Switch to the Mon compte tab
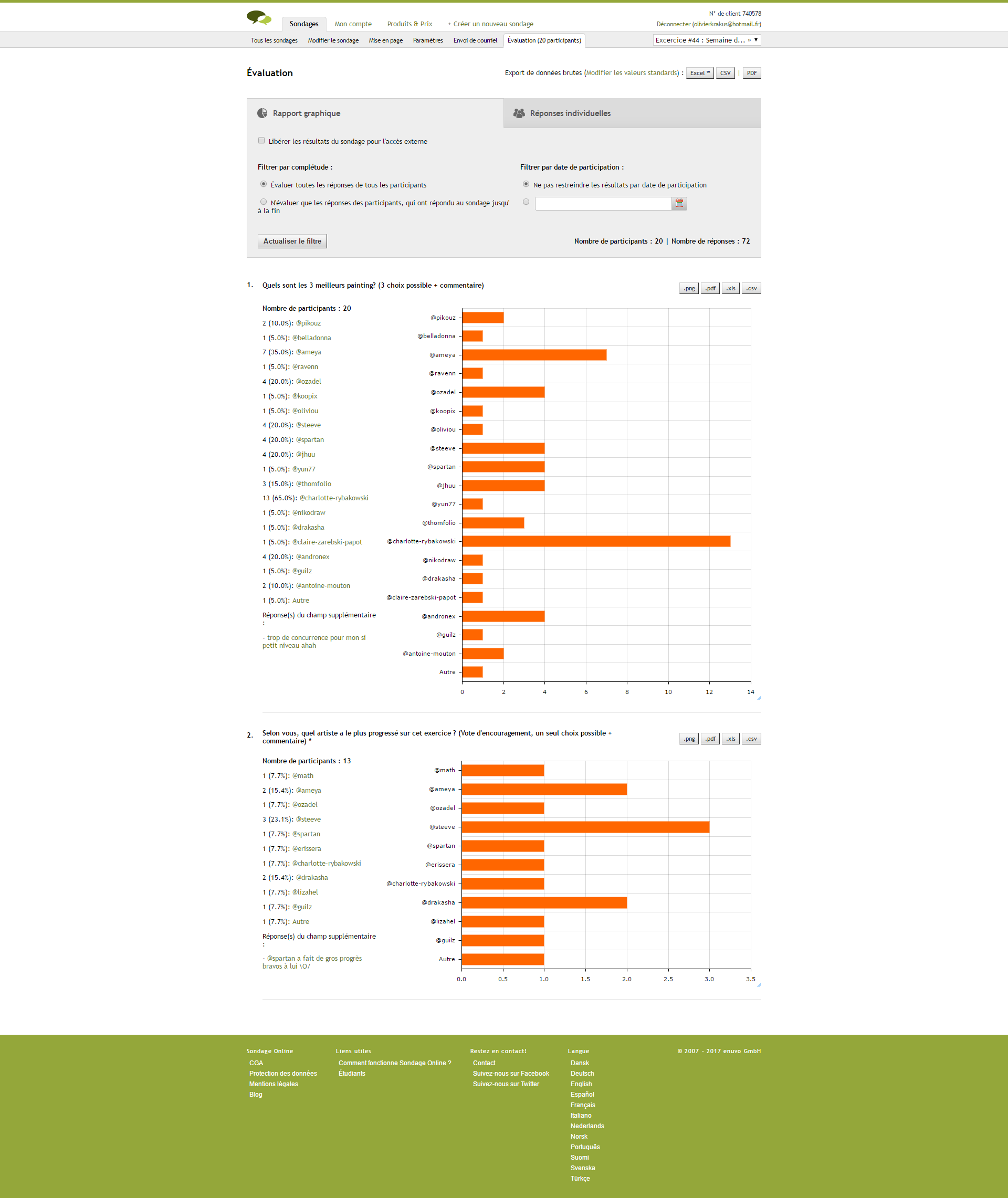Viewport: 1008px width, 1198px height. [353, 24]
